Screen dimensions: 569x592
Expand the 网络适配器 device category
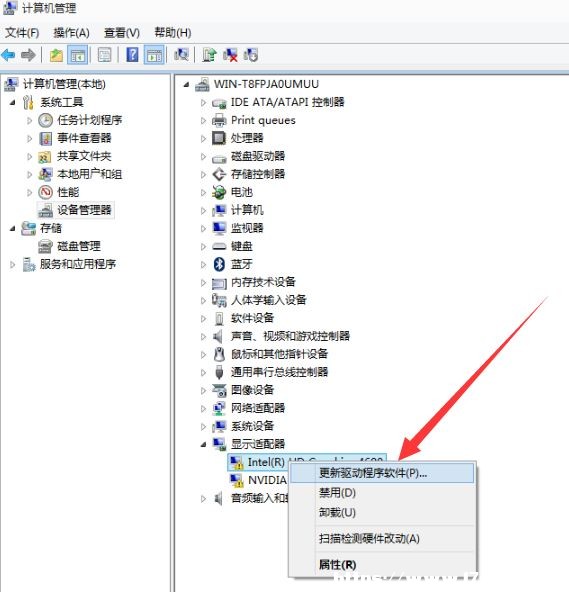(203, 409)
